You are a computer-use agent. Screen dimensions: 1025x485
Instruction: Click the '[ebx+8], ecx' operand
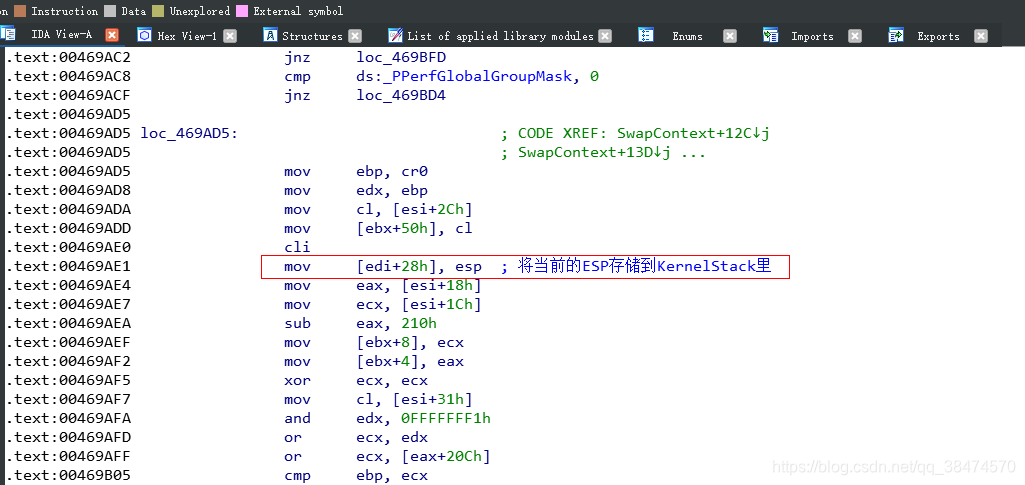[x=410, y=342]
